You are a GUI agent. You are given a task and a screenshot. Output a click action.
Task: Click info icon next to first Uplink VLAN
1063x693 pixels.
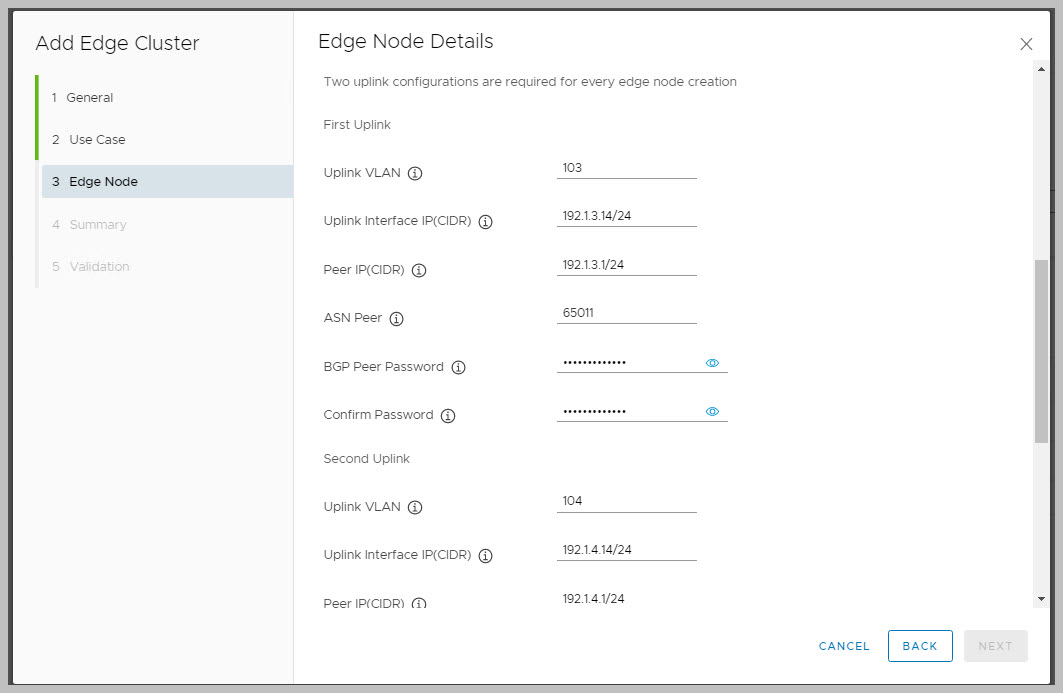pos(415,173)
